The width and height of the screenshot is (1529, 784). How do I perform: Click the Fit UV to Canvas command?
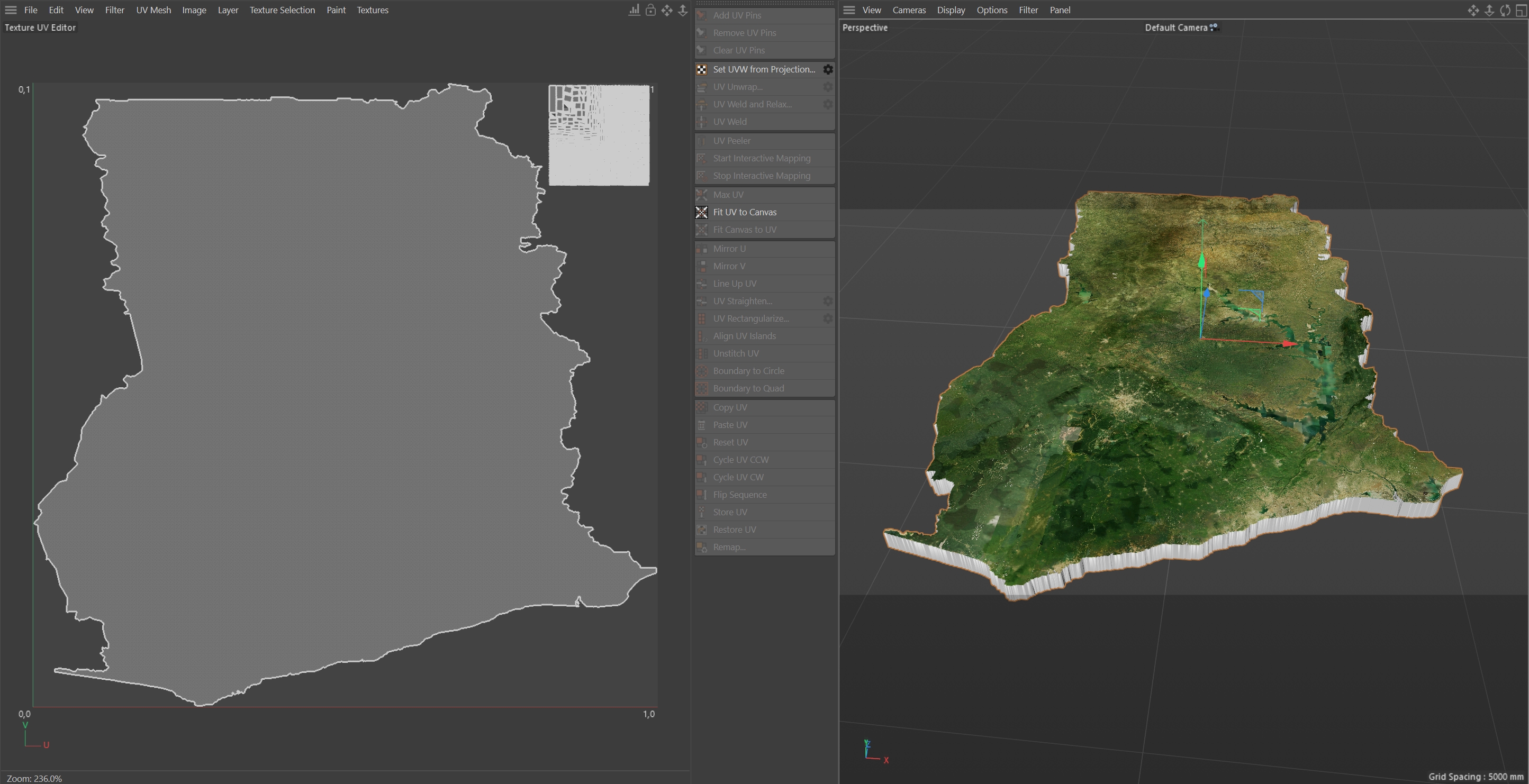click(745, 212)
